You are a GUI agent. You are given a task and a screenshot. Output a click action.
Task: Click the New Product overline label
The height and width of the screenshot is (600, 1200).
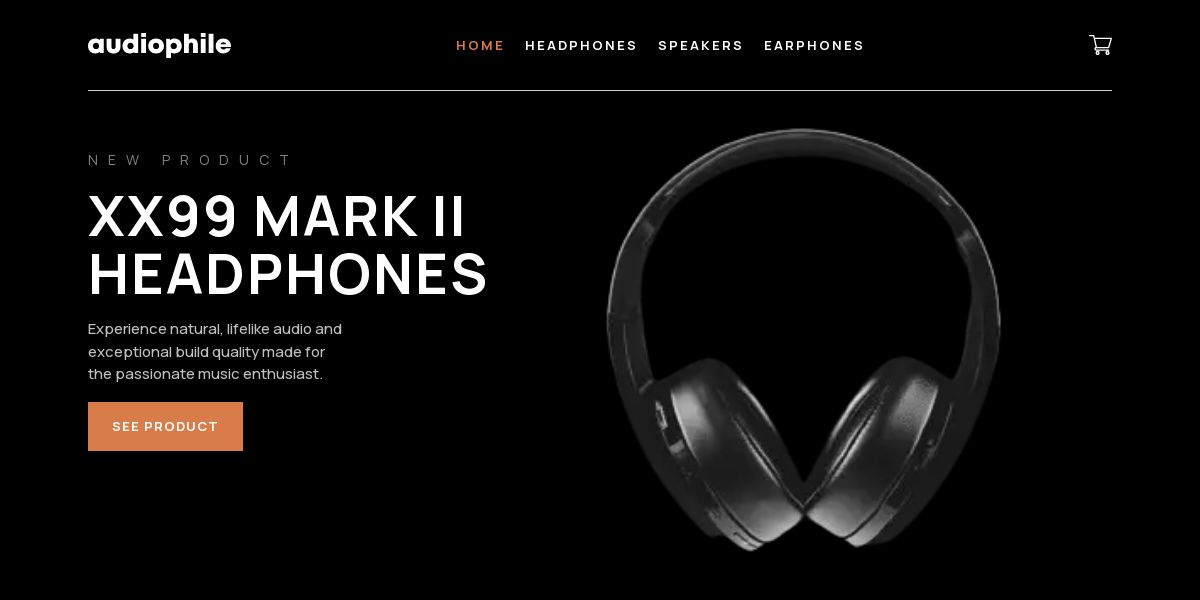[x=189, y=160]
